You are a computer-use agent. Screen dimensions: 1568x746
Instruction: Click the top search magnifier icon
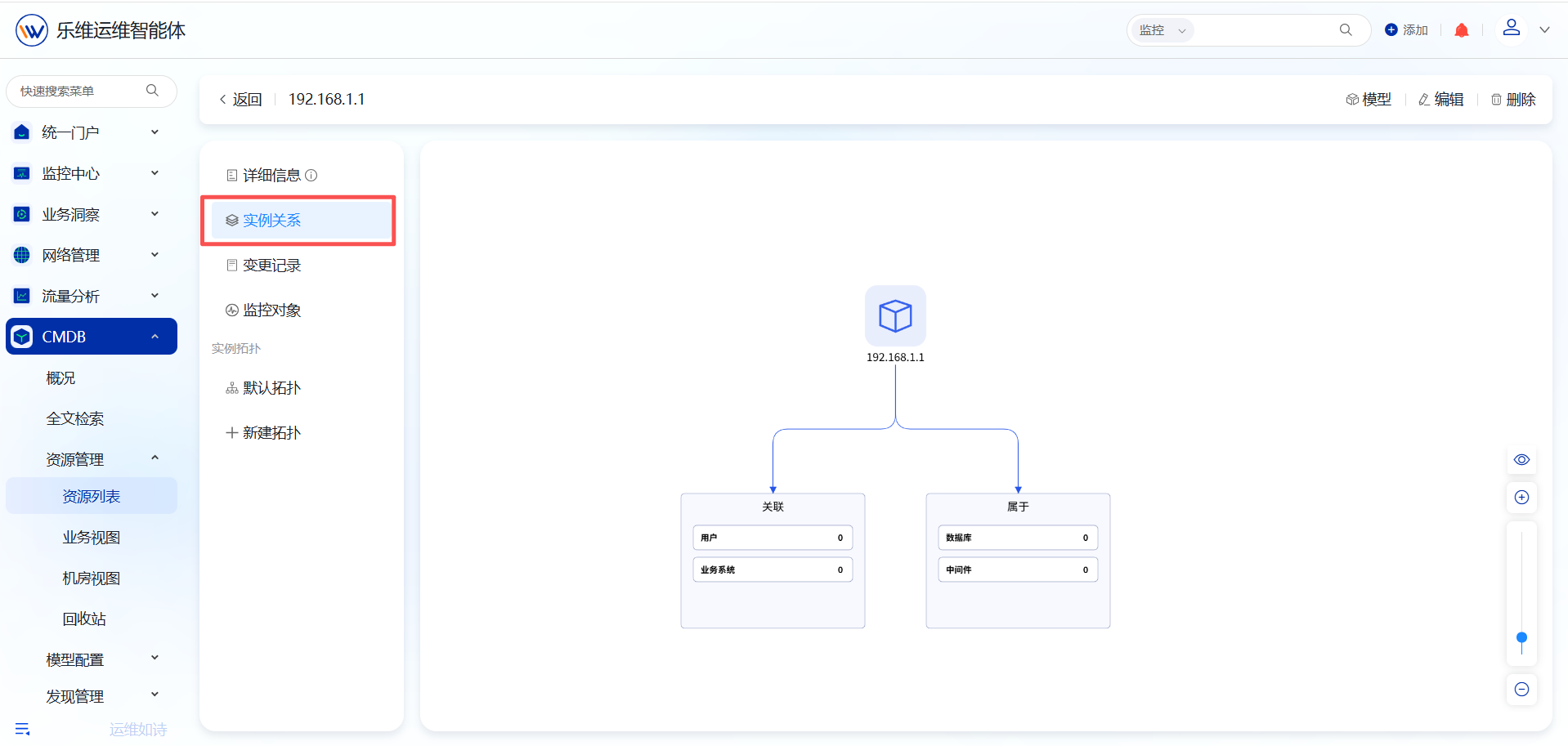[x=1346, y=30]
